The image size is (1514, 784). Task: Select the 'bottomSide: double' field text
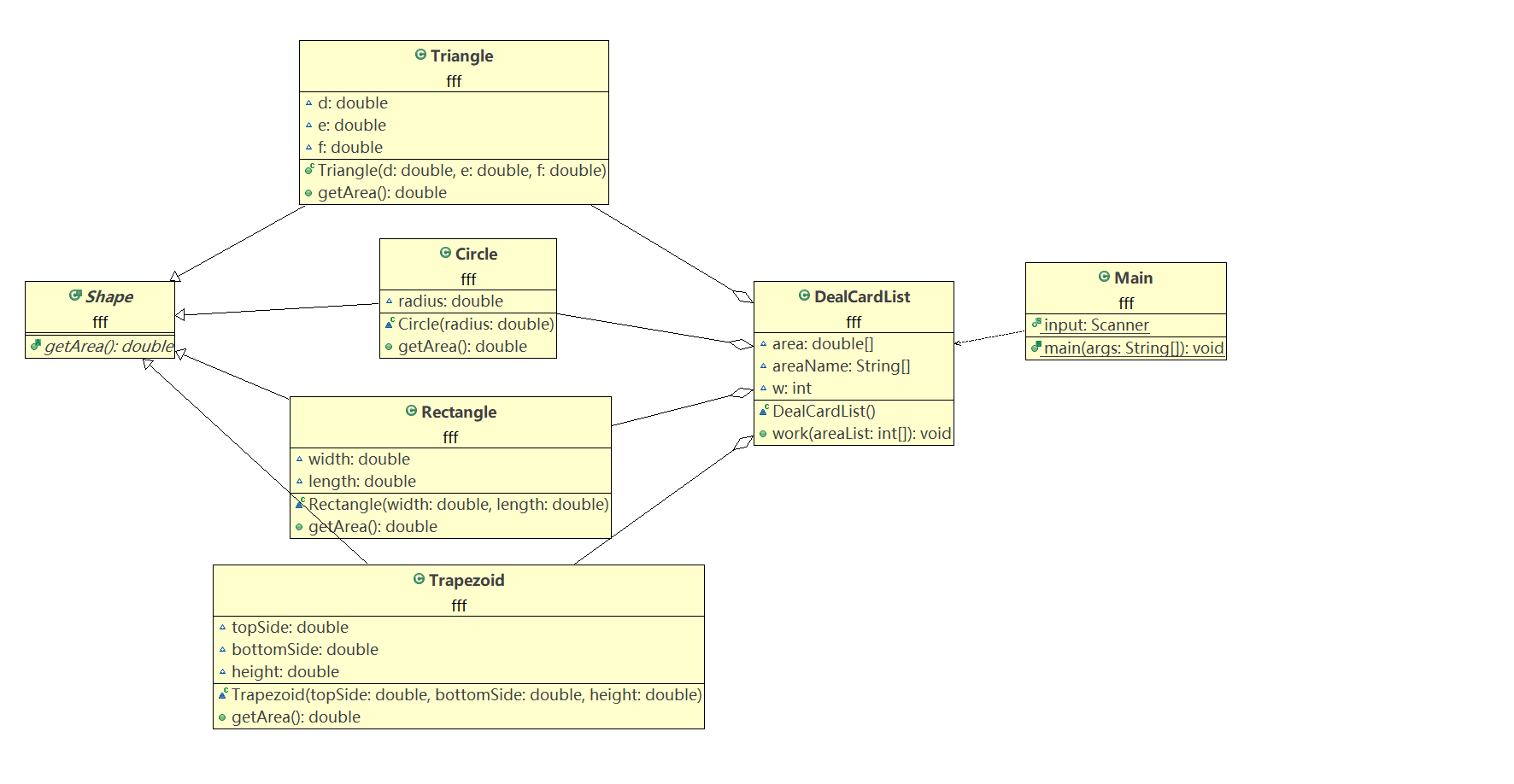(305, 650)
